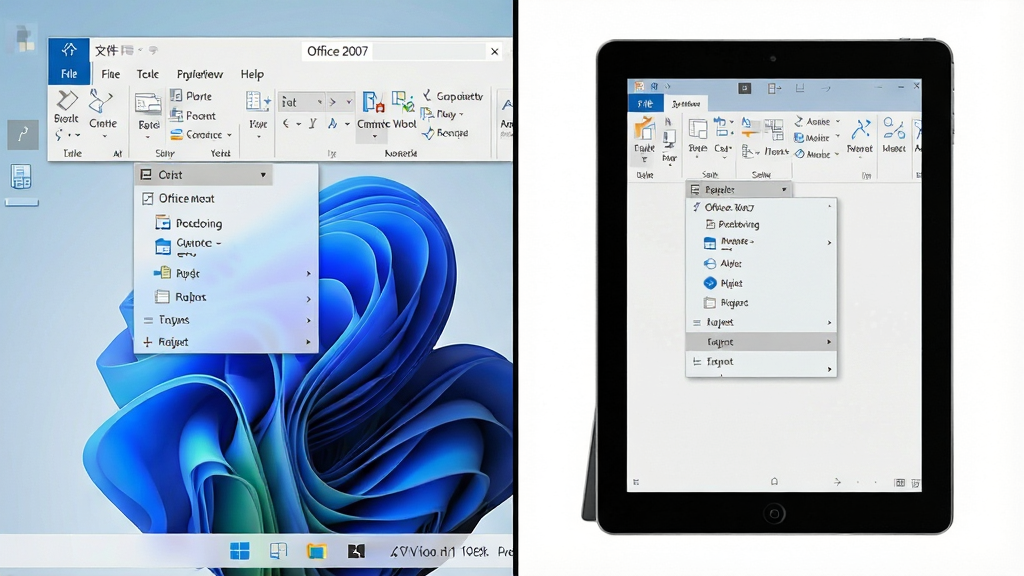This screenshot has height=576, width=1024.
Task: Open the blue File tab on the tablet
Action: click(x=645, y=103)
